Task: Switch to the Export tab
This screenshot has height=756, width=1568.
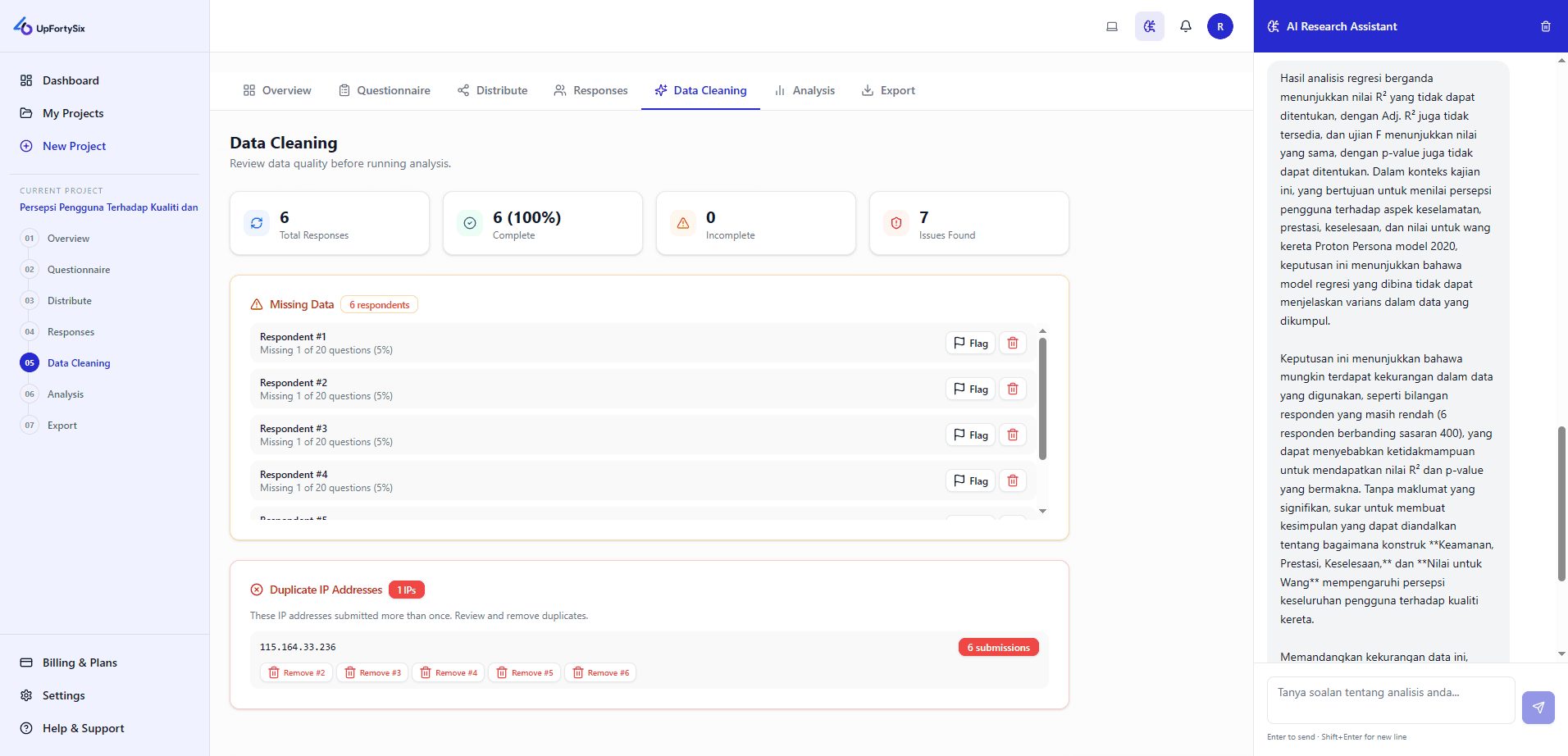Action: (888, 90)
